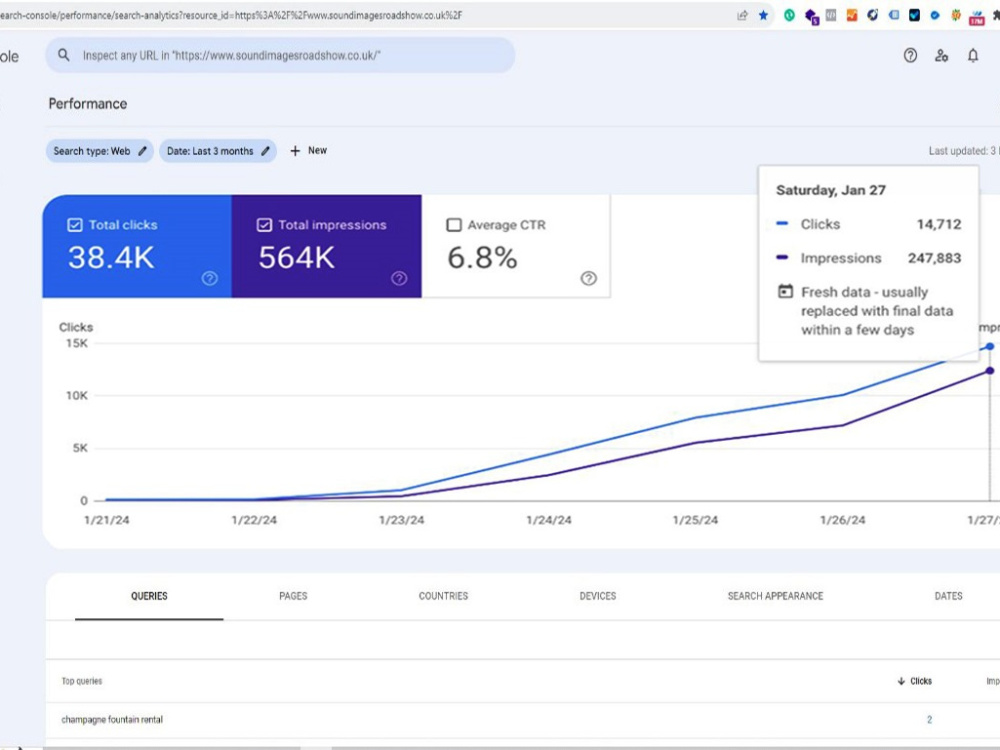Click the Date: Last 3 months chip

[218, 151]
